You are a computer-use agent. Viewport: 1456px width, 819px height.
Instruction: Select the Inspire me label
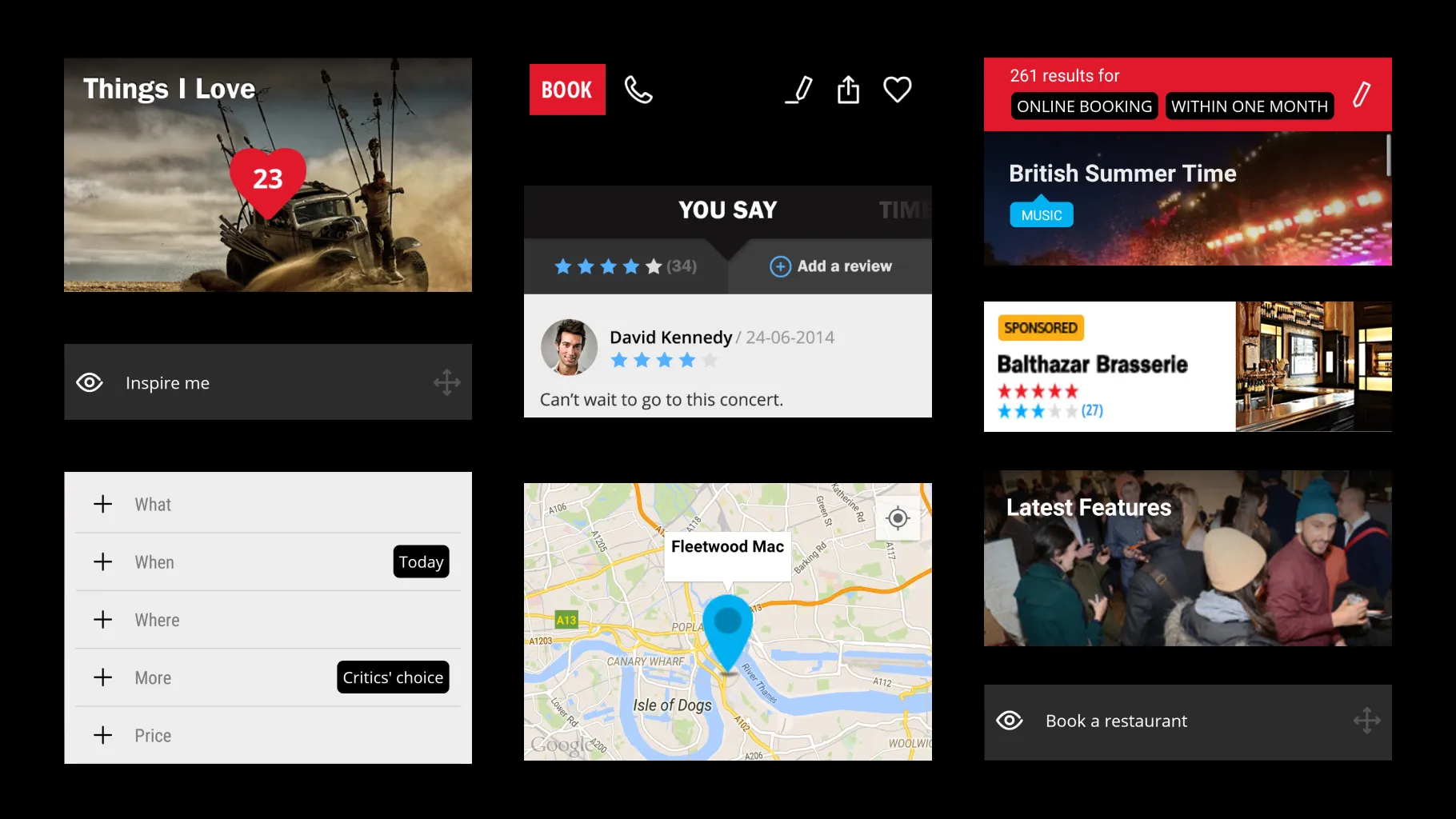(167, 383)
